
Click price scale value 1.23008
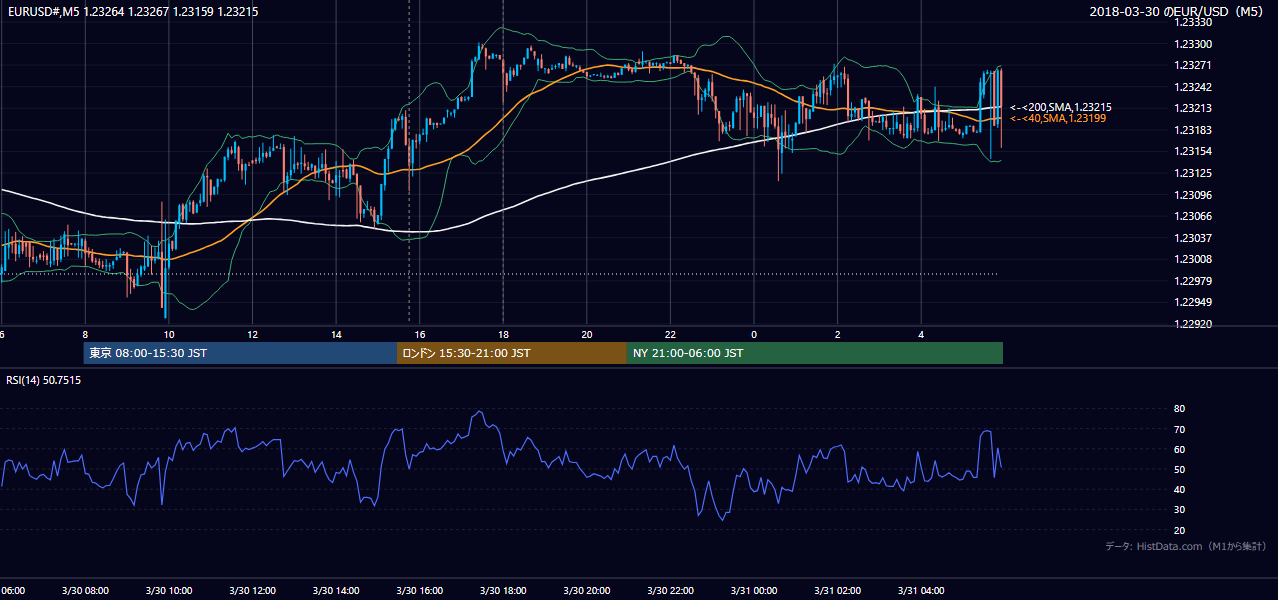[1193, 259]
